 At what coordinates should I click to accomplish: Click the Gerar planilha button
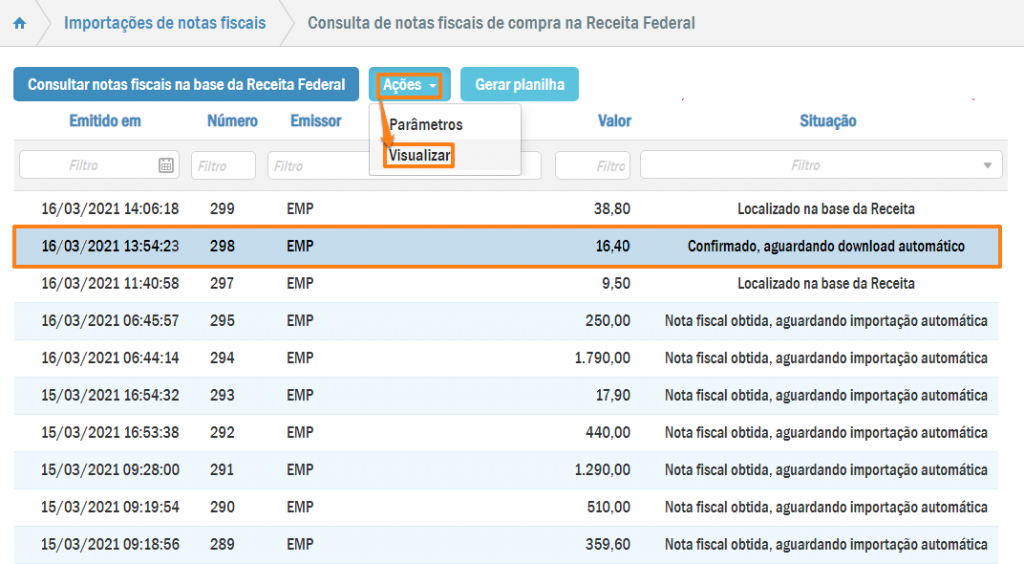(x=519, y=85)
